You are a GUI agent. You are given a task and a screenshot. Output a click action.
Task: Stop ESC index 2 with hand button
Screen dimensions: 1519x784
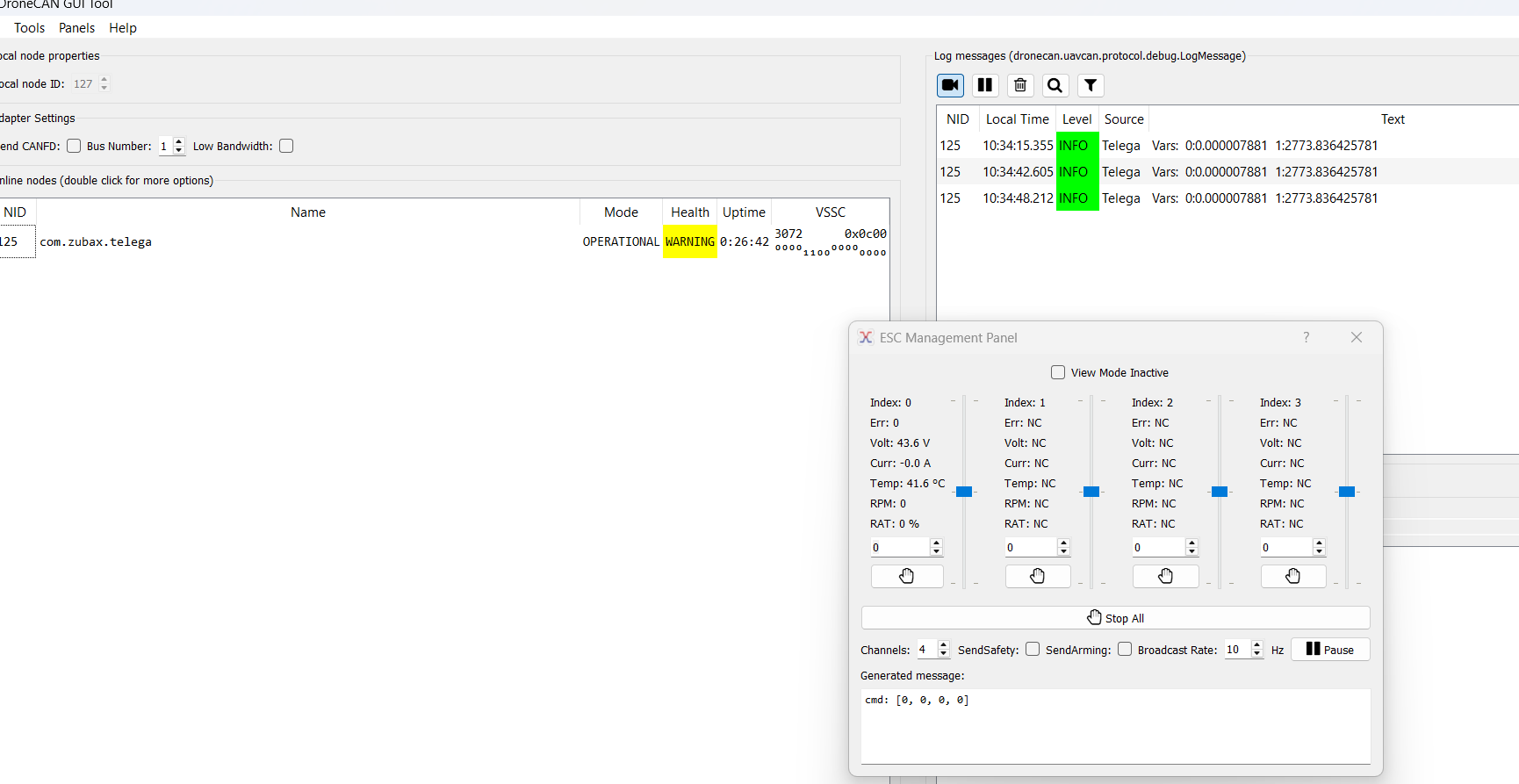[1166, 576]
